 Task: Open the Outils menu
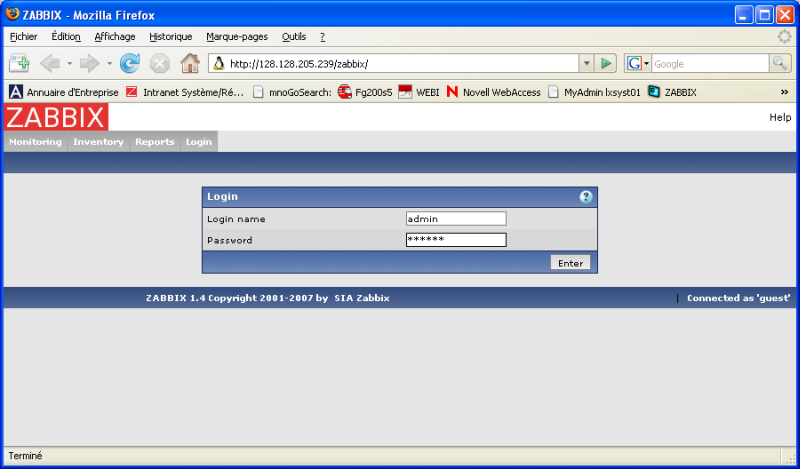coord(294,37)
